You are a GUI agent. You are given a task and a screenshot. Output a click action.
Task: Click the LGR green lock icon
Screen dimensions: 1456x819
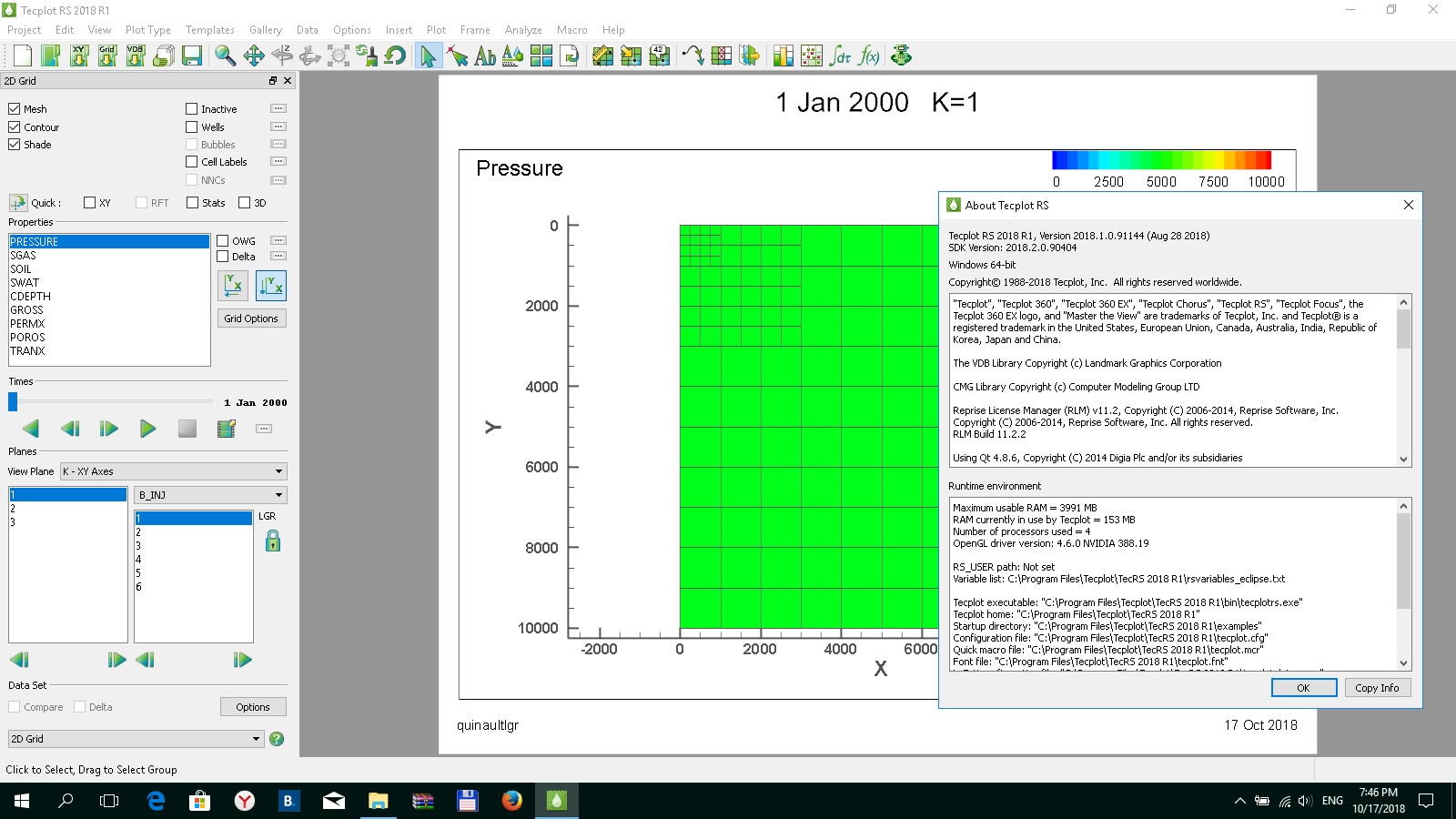point(272,541)
